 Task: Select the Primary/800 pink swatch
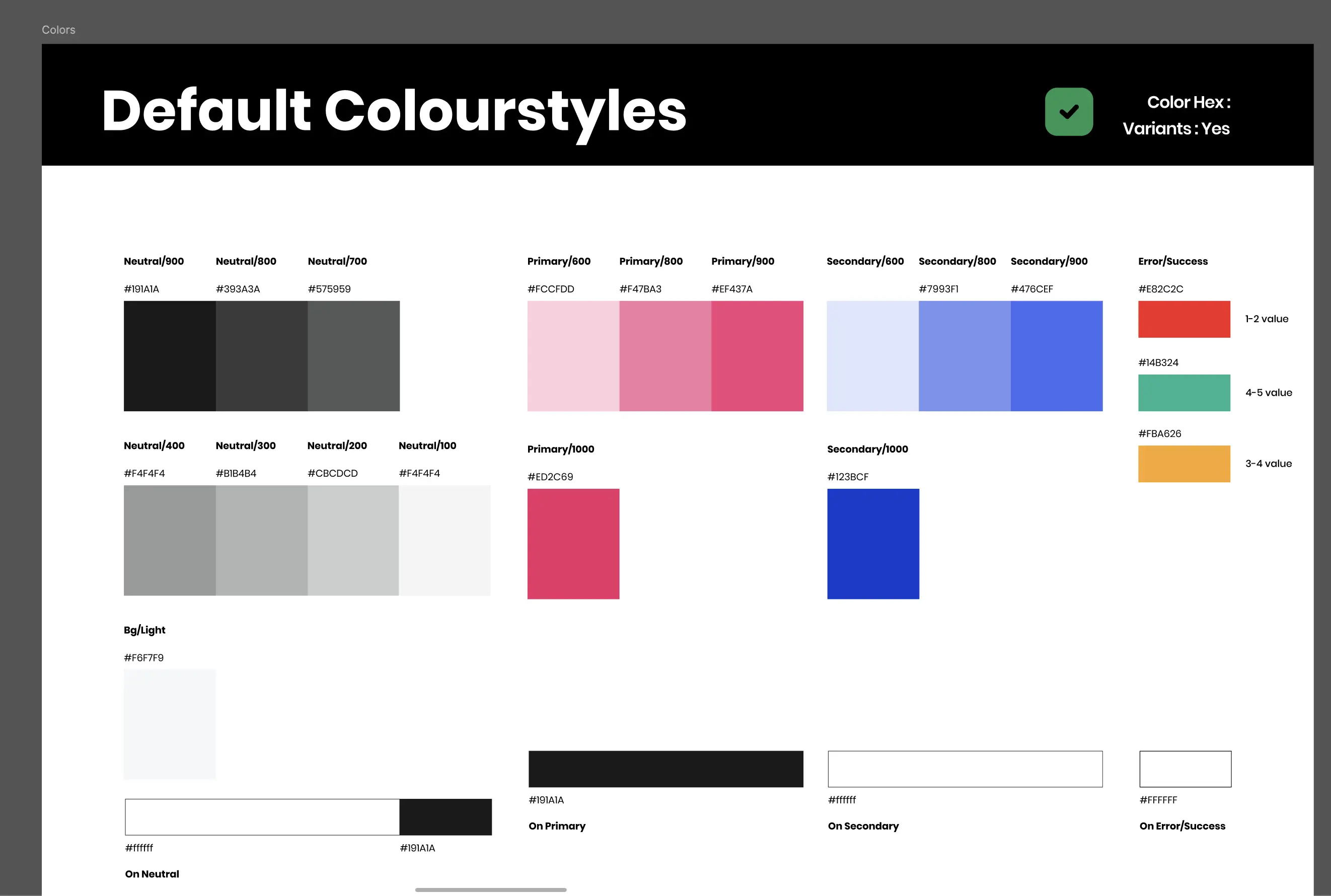point(665,356)
